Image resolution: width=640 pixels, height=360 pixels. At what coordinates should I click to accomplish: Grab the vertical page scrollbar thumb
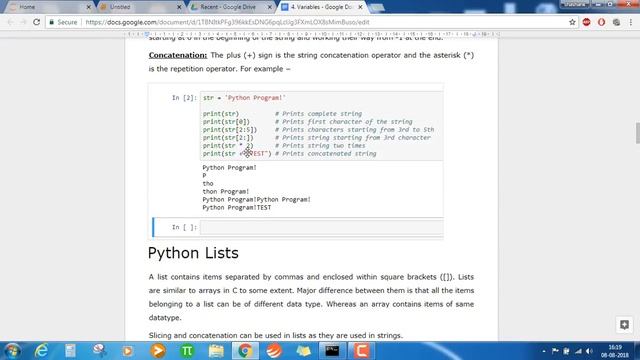(x=638, y=133)
